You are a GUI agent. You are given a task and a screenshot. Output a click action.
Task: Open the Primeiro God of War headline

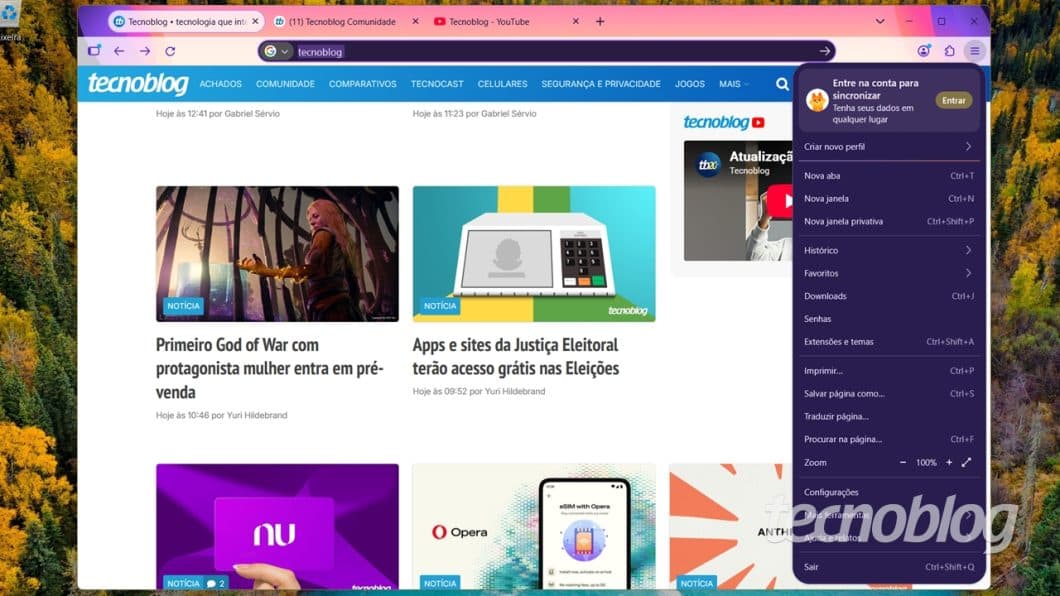pyautogui.click(x=270, y=368)
